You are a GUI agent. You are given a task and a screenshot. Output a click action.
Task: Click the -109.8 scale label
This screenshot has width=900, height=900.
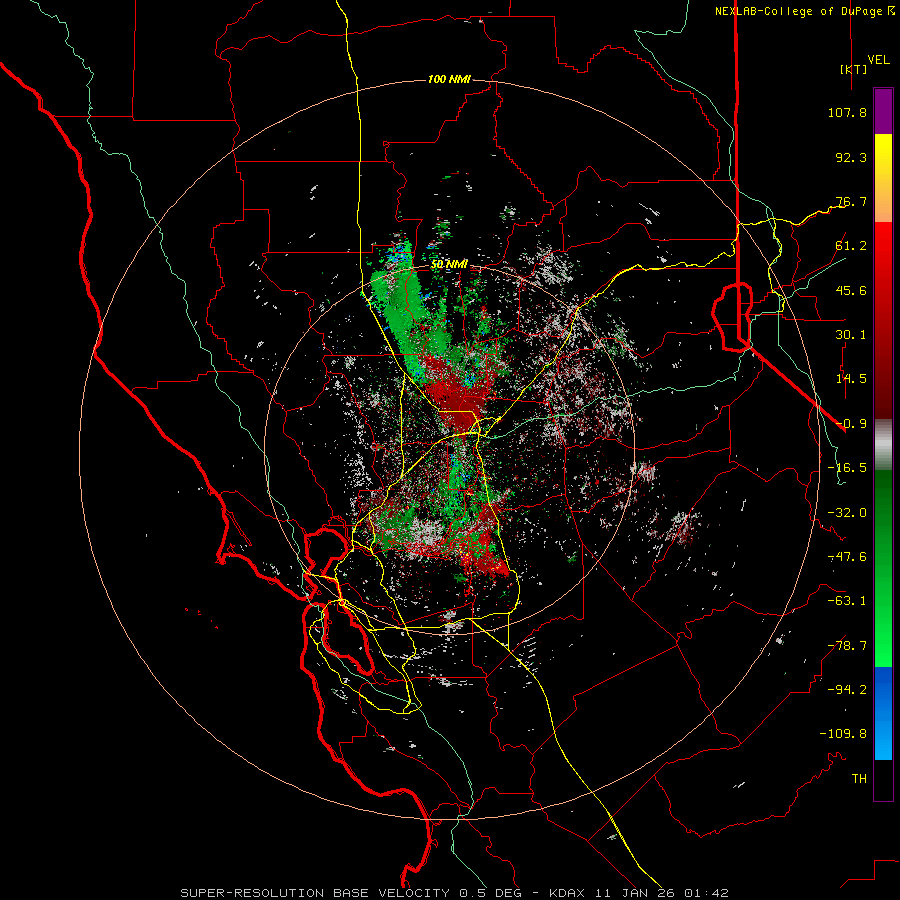(x=843, y=734)
